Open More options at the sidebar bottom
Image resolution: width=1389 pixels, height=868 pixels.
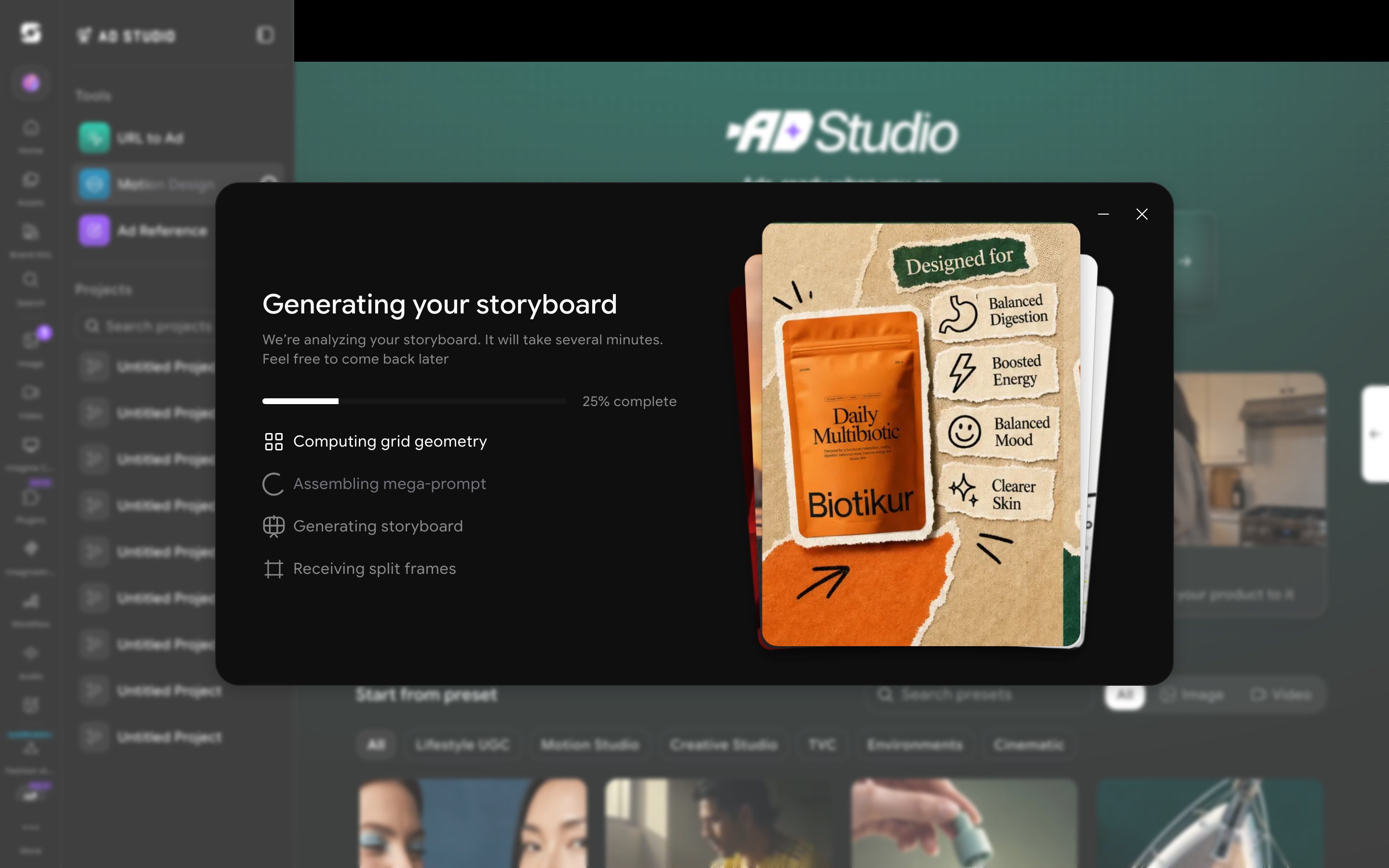(x=31, y=837)
